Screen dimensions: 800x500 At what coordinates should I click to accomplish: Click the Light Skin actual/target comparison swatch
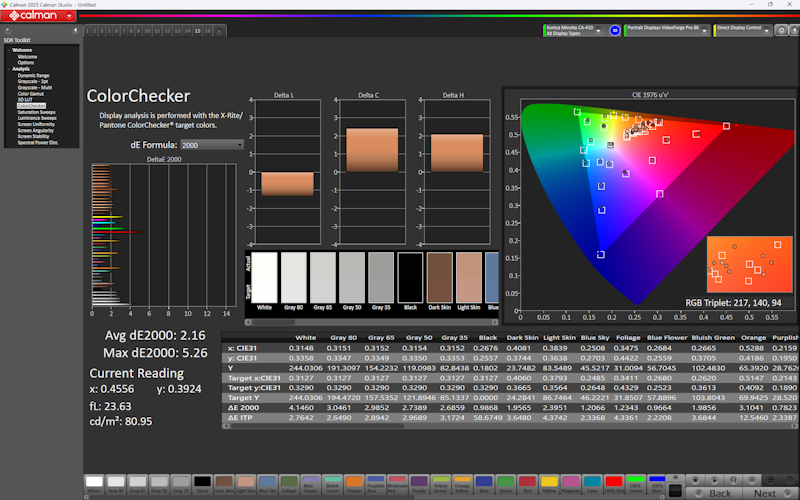click(x=468, y=278)
